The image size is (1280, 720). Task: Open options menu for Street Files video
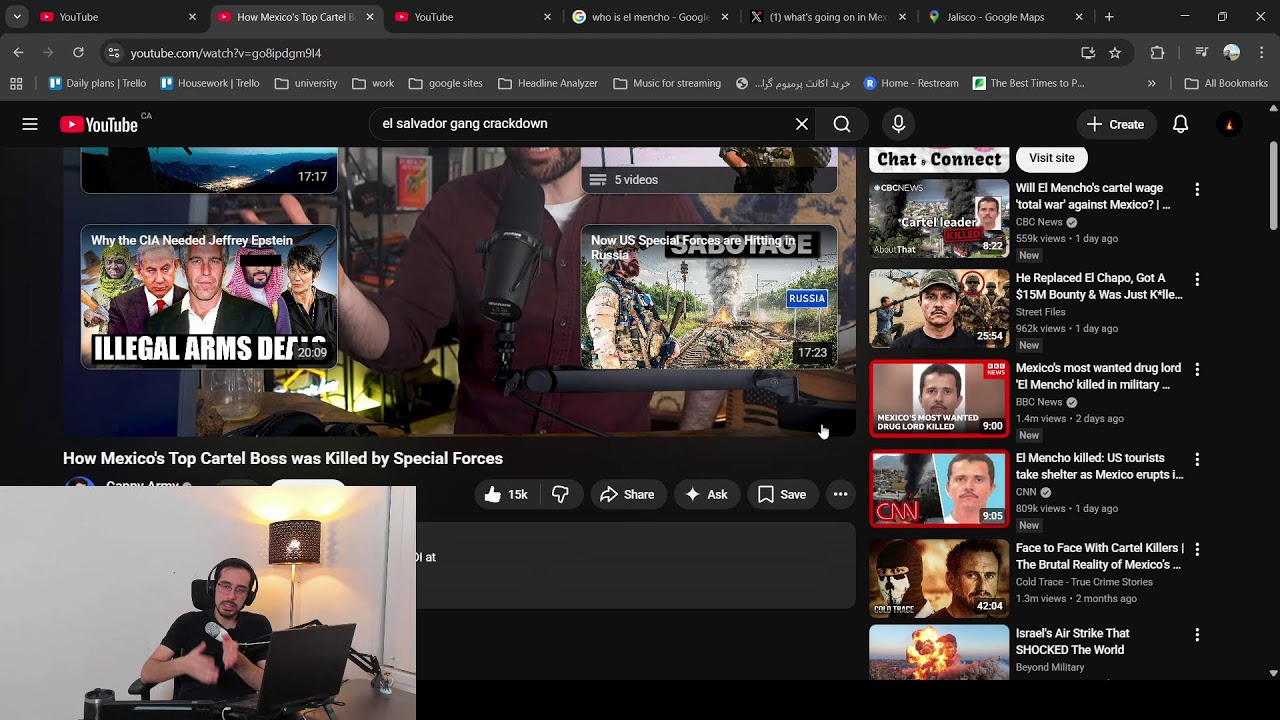coord(1197,280)
